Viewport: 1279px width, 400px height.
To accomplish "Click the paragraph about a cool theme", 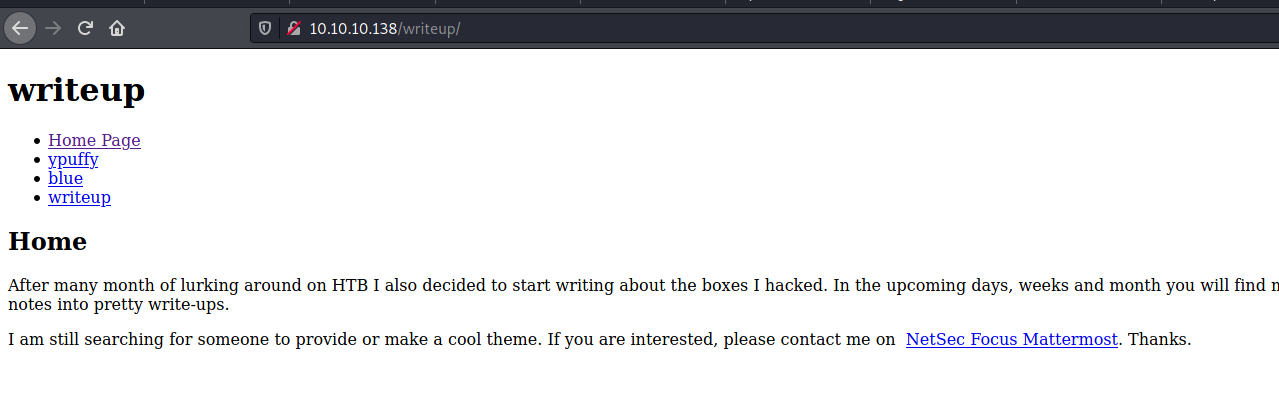I will click(x=600, y=339).
